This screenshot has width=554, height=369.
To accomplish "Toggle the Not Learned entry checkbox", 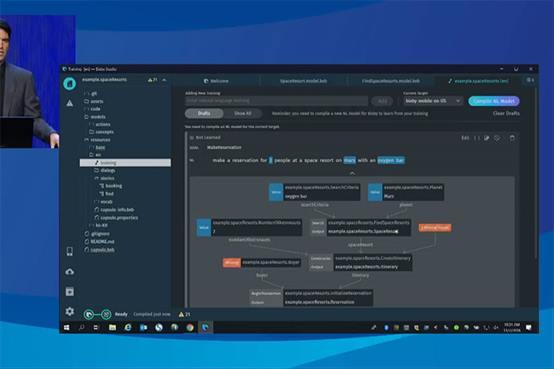I will [x=192, y=137].
